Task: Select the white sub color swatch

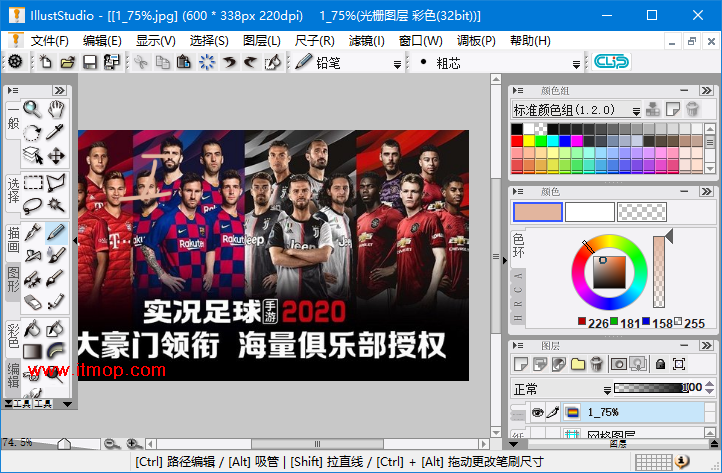Action: click(x=589, y=212)
